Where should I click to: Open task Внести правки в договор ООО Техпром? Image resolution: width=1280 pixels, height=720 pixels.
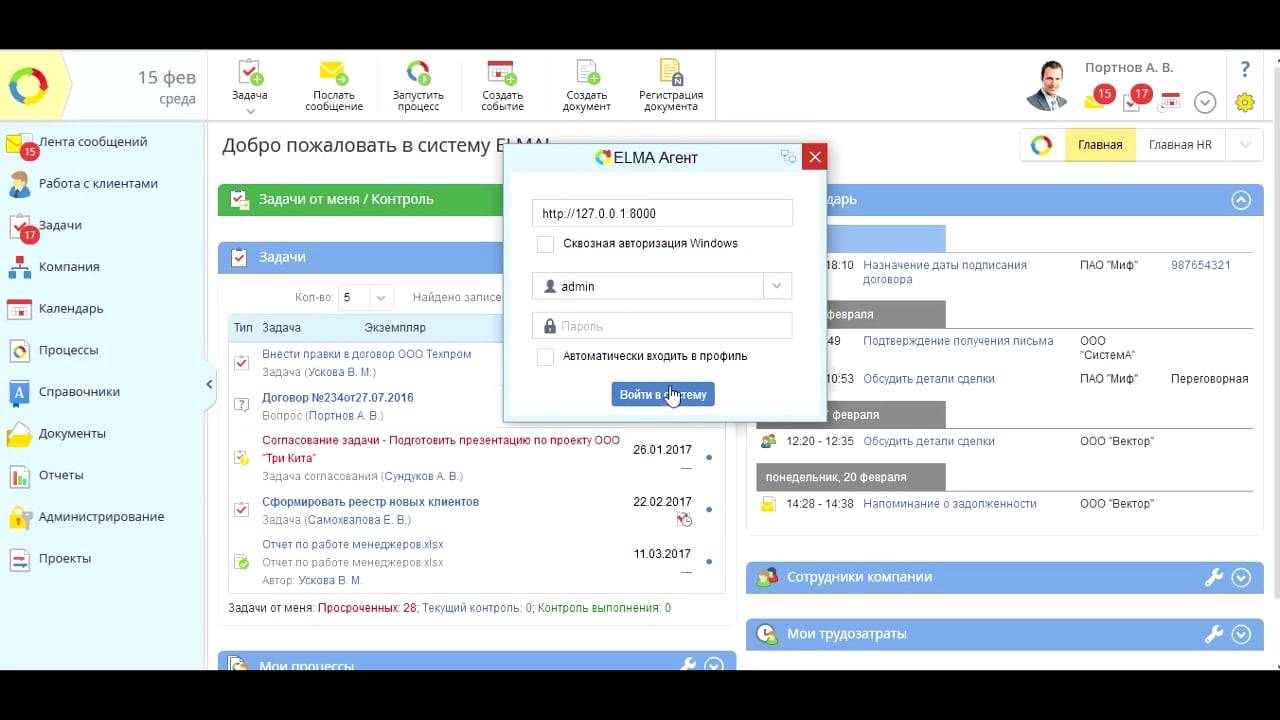366,354
